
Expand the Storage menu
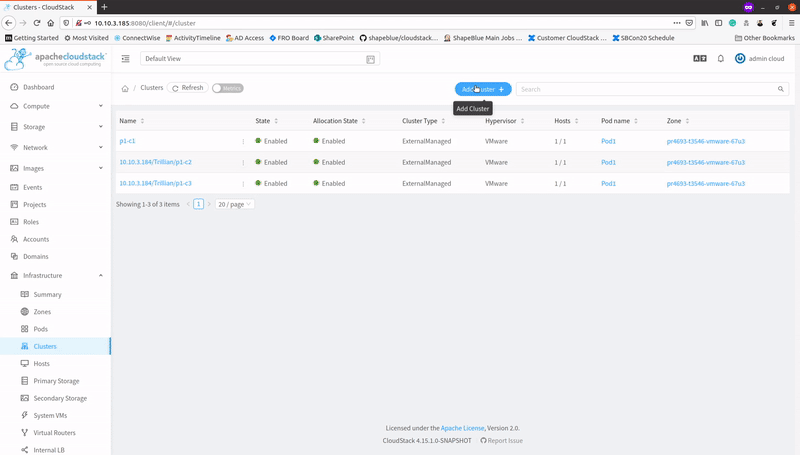55,127
